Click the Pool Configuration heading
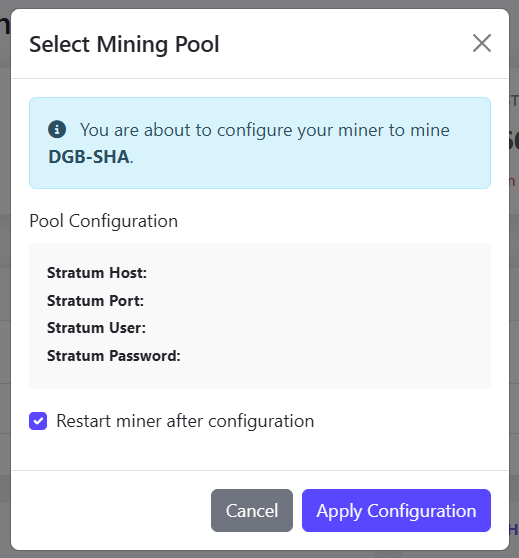Screen dimensions: 519x558 [x=104, y=221]
